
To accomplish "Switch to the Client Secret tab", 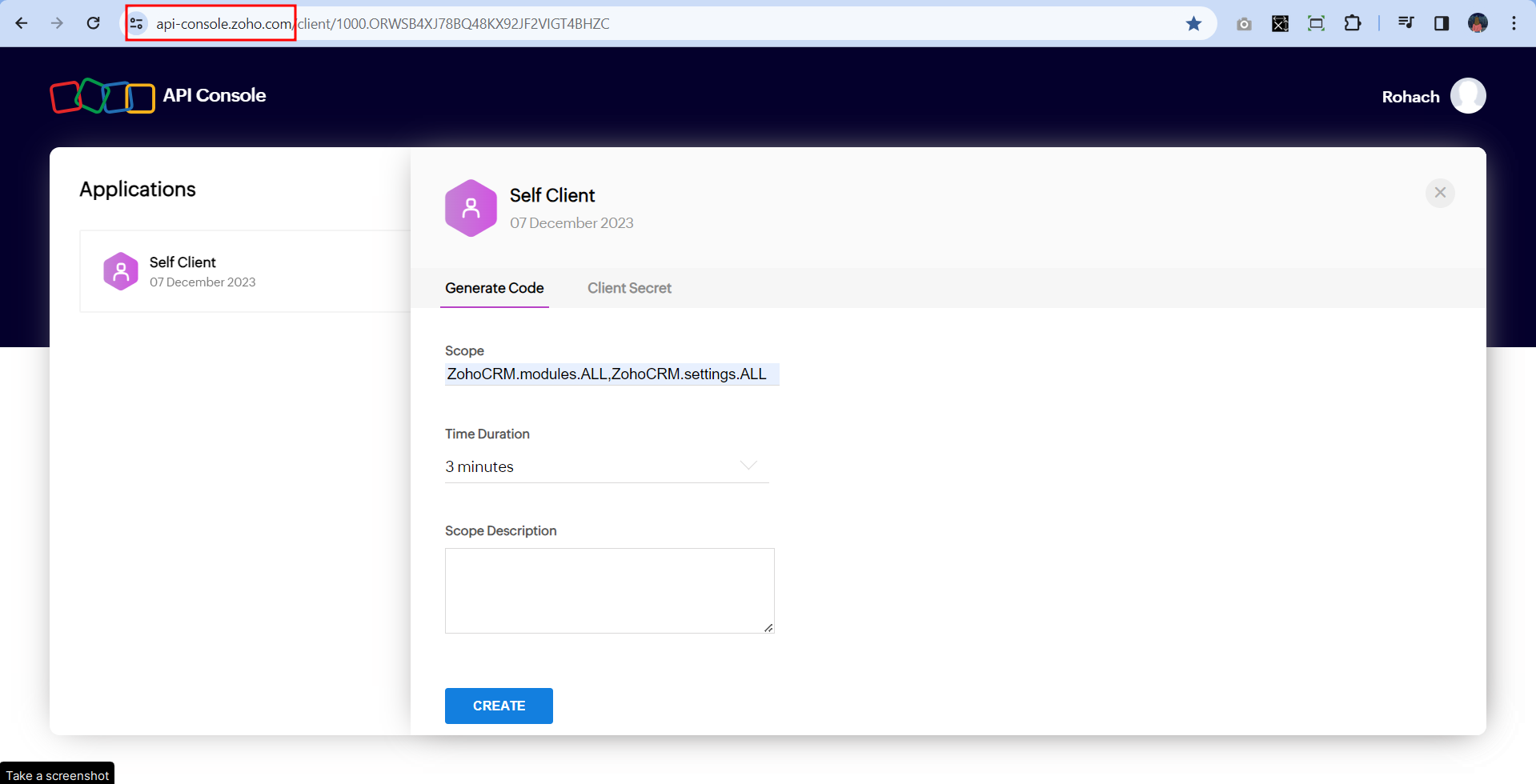I will click(x=629, y=288).
